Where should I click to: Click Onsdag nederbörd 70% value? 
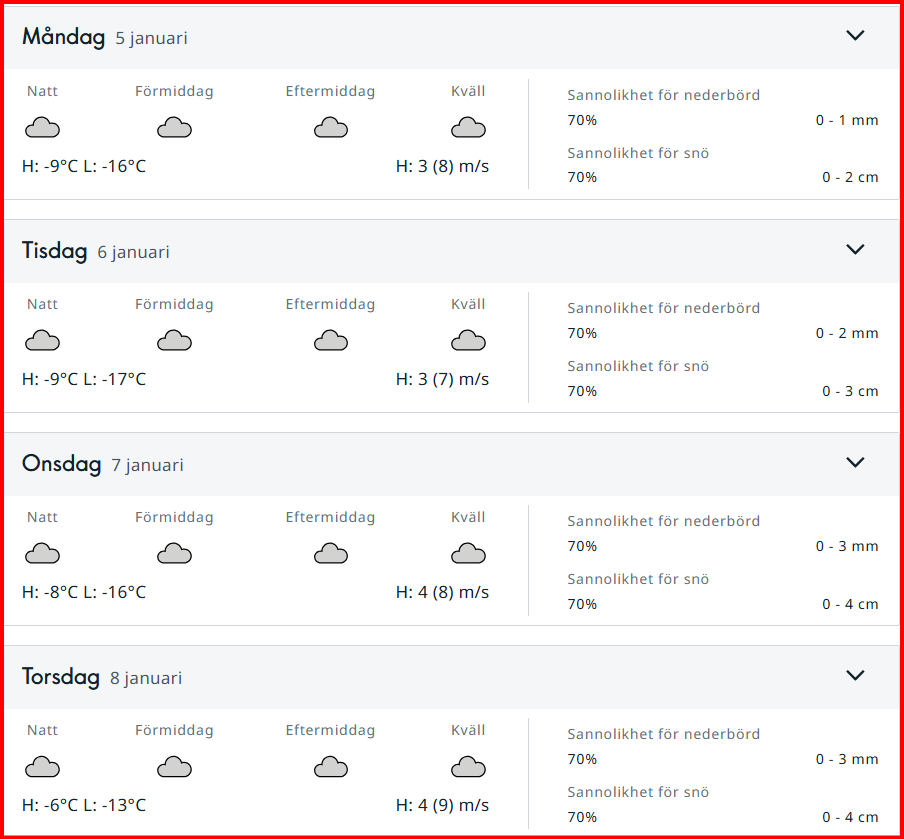[582, 546]
